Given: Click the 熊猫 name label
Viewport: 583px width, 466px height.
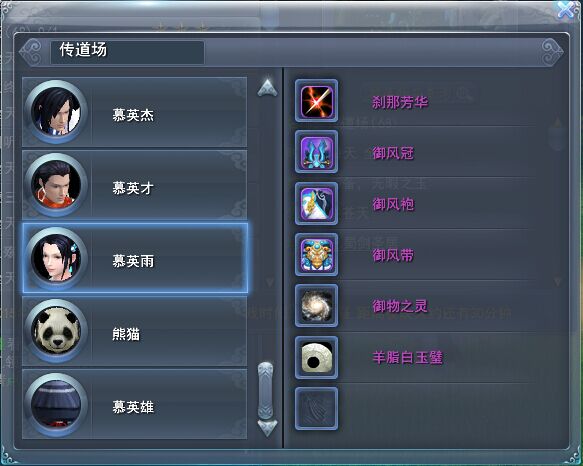Looking at the screenshot, I should (126, 334).
